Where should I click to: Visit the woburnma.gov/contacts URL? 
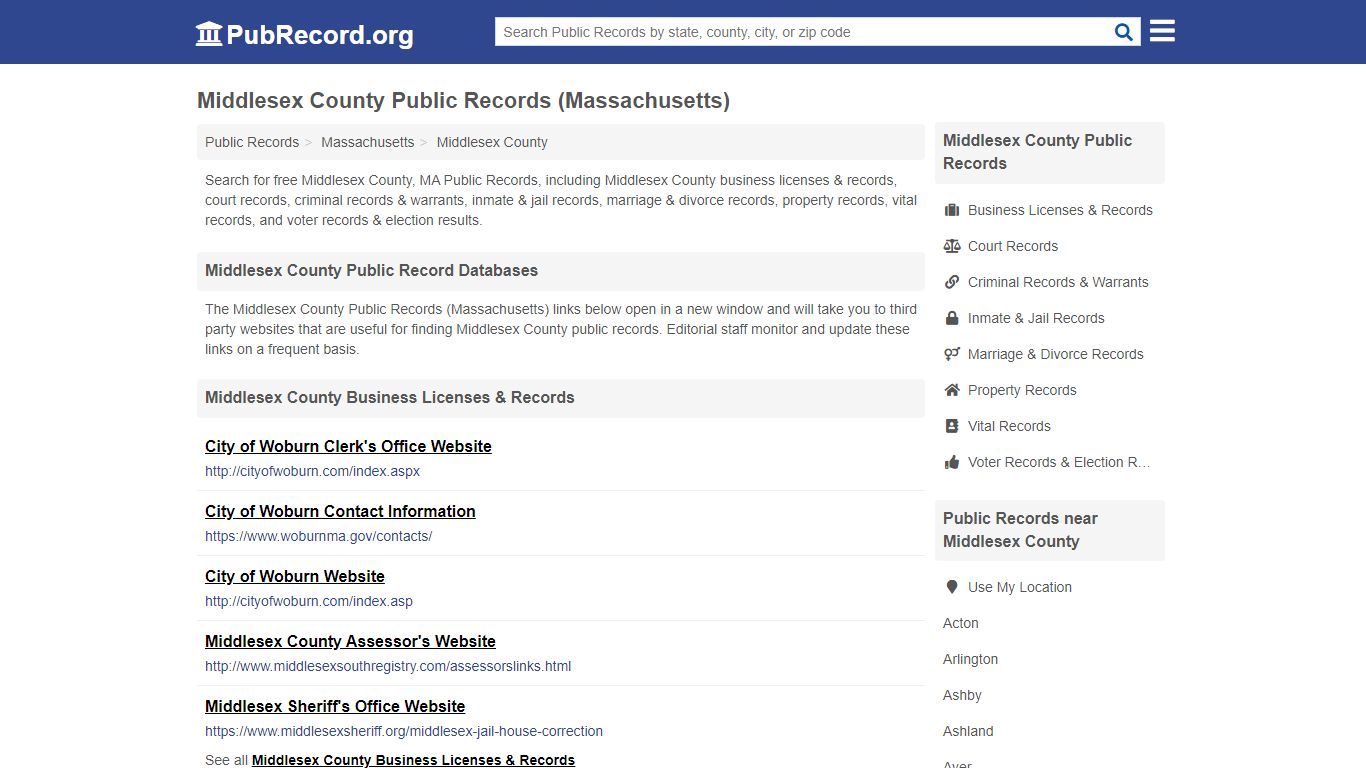coord(318,536)
